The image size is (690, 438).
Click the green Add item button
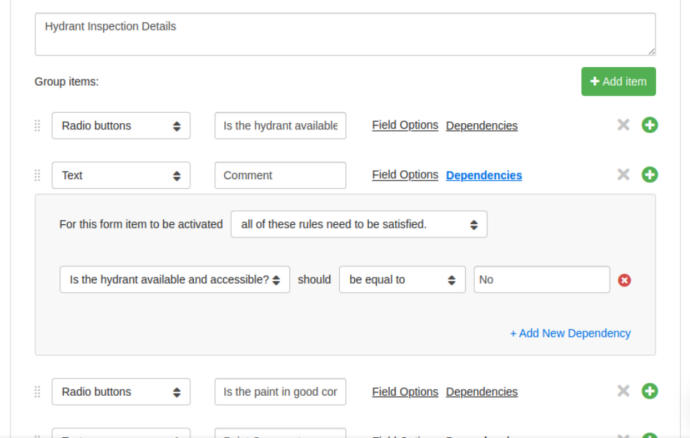618,81
